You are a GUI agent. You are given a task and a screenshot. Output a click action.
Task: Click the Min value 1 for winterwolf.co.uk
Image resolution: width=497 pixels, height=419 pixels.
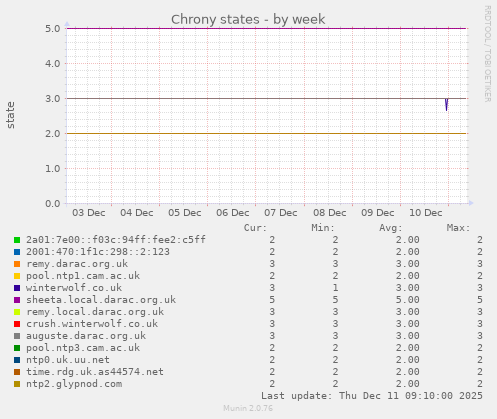tap(335, 288)
